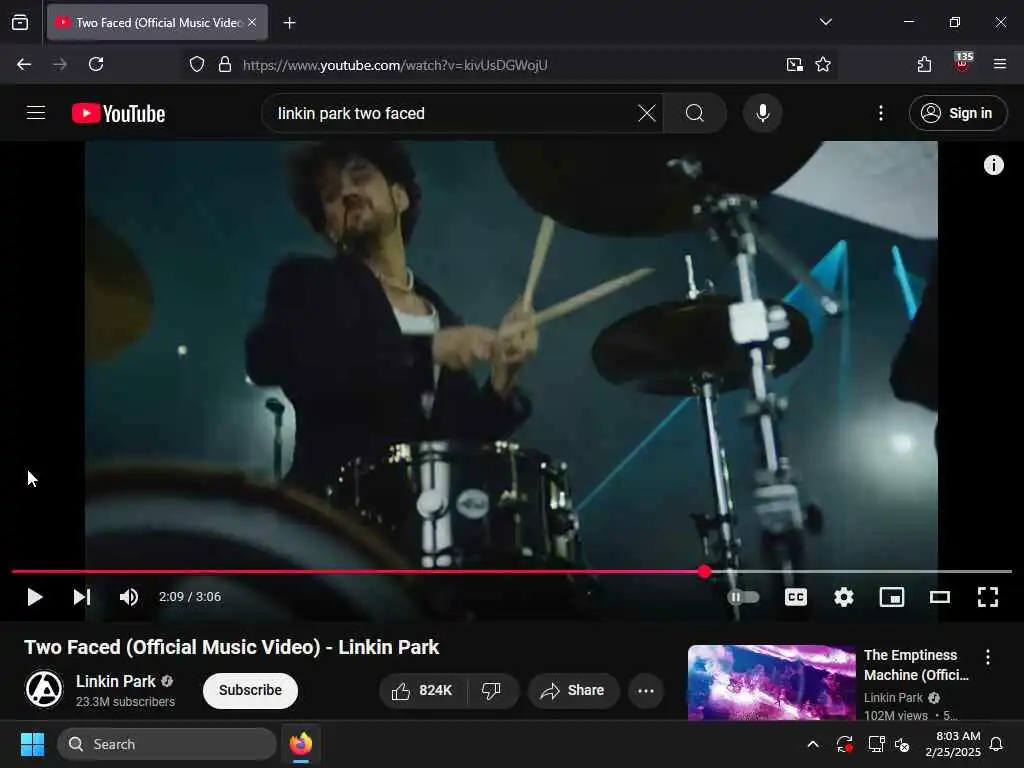Open the taskbar clock and date
This screenshot has width=1024, height=768.
pyautogui.click(x=953, y=744)
